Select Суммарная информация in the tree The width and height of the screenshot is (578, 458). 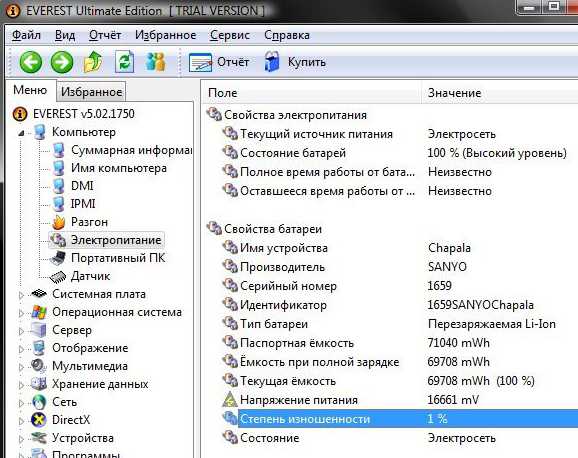coord(131,150)
